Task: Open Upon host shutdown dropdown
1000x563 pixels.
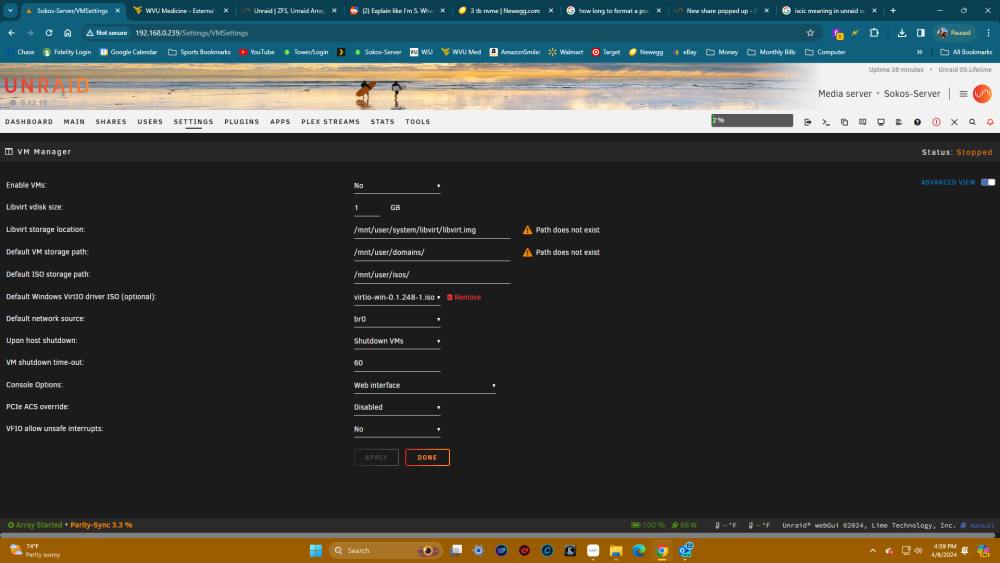Action: pos(397,341)
